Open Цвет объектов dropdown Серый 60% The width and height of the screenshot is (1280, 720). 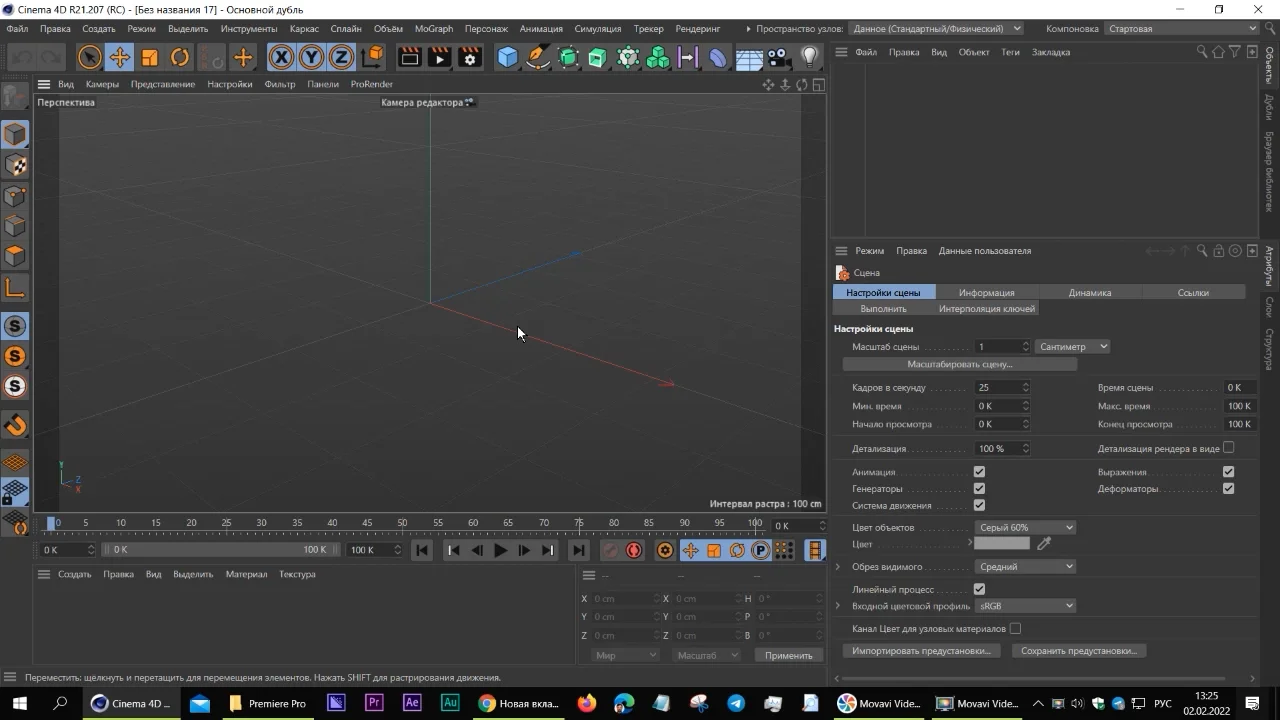(x=1025, y=528)
